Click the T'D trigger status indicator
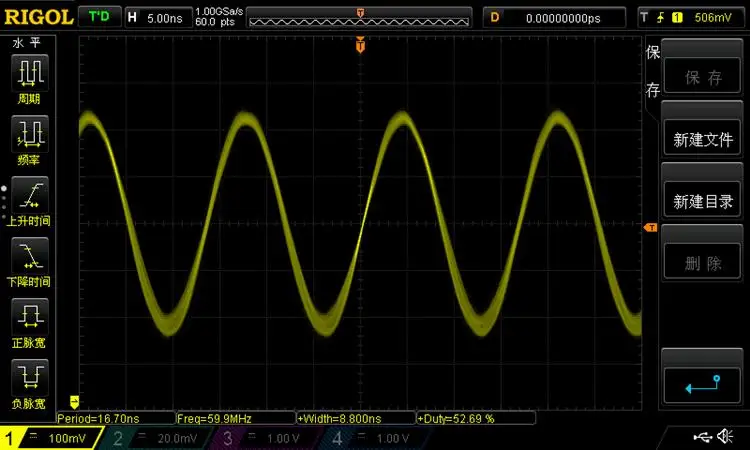This screenshot has width=750, height=450. click(99, 17)
